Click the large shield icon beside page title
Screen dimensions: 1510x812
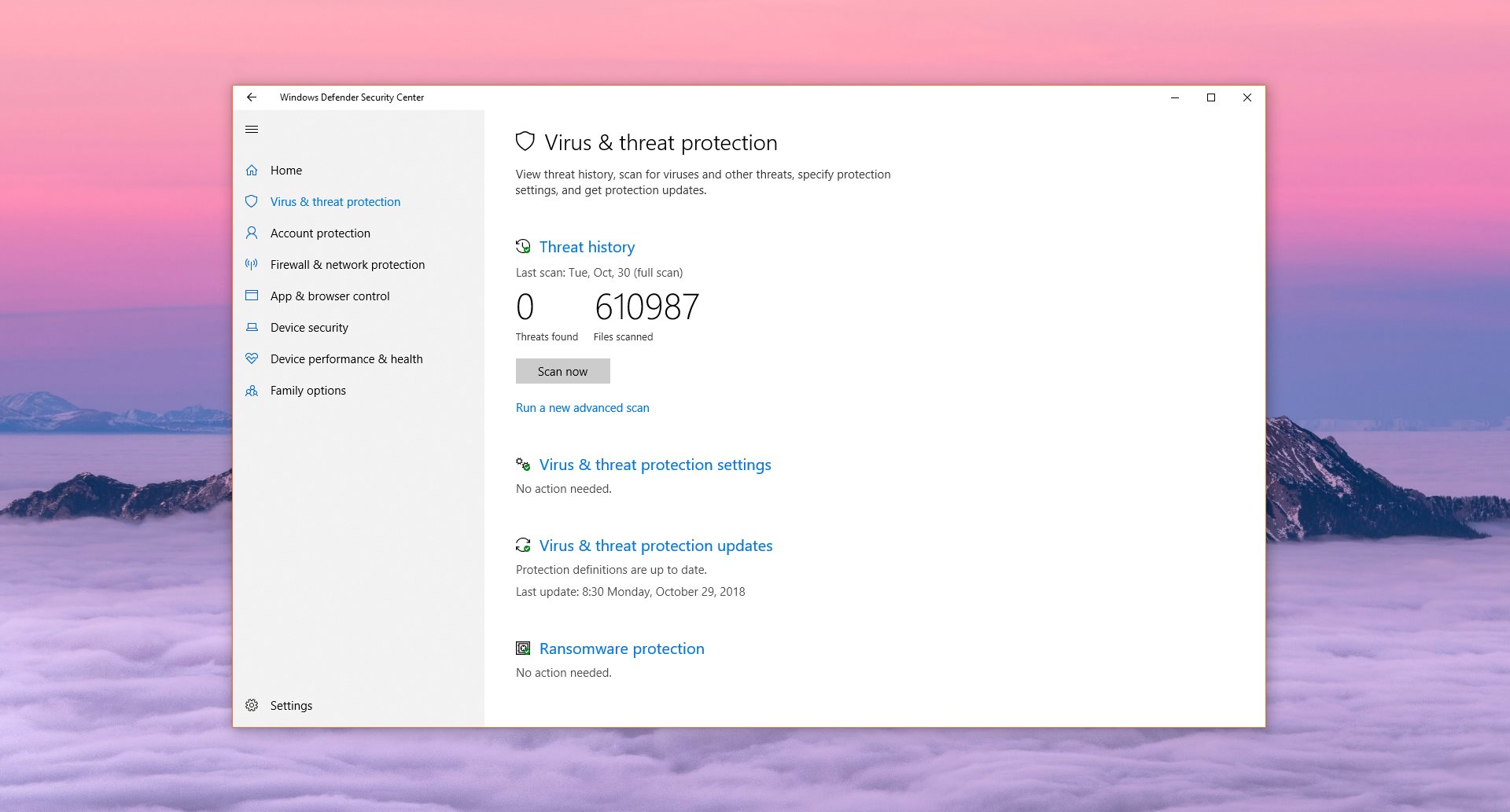pos(525,142)
